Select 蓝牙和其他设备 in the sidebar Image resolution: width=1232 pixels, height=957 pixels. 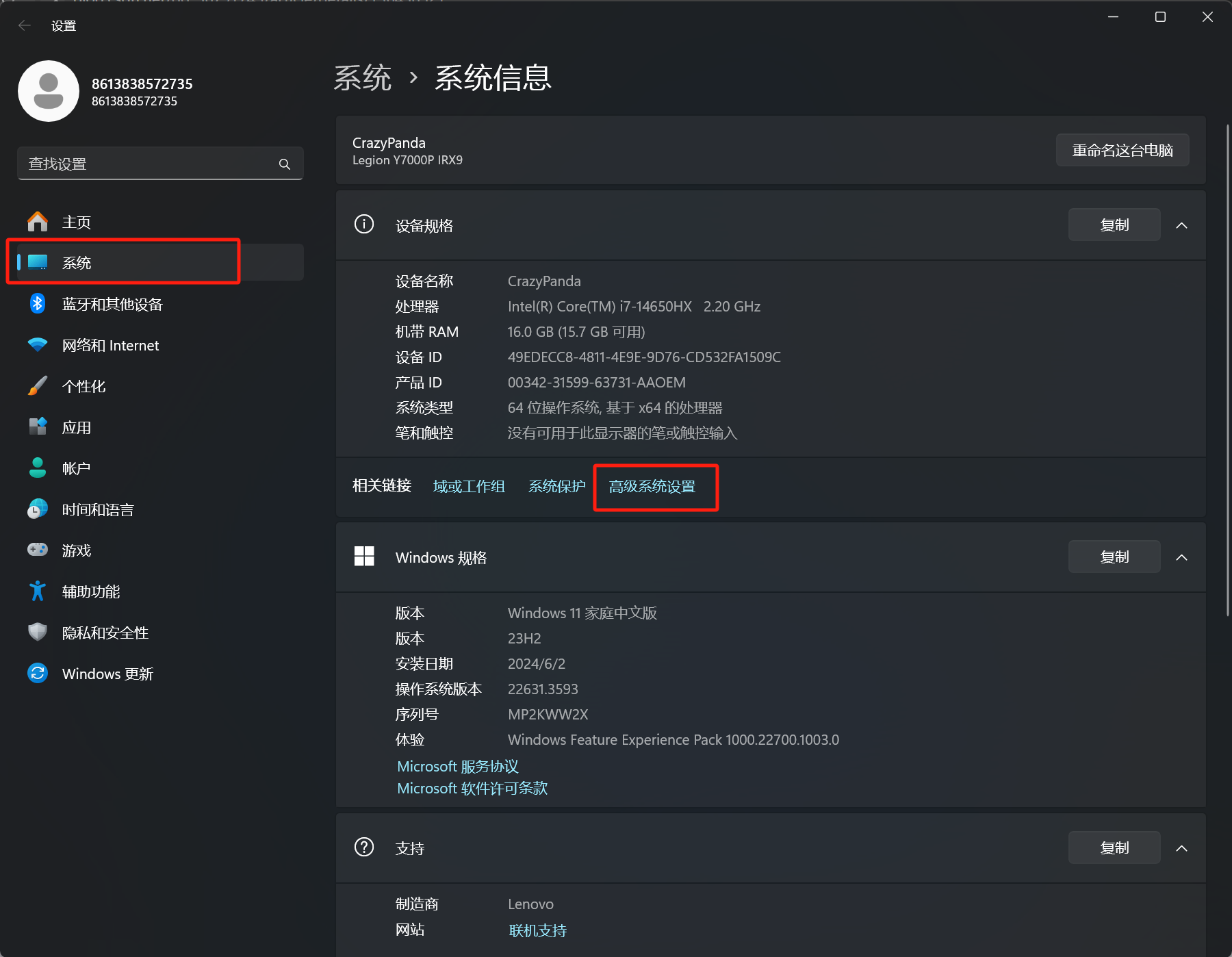pos(160,304)
